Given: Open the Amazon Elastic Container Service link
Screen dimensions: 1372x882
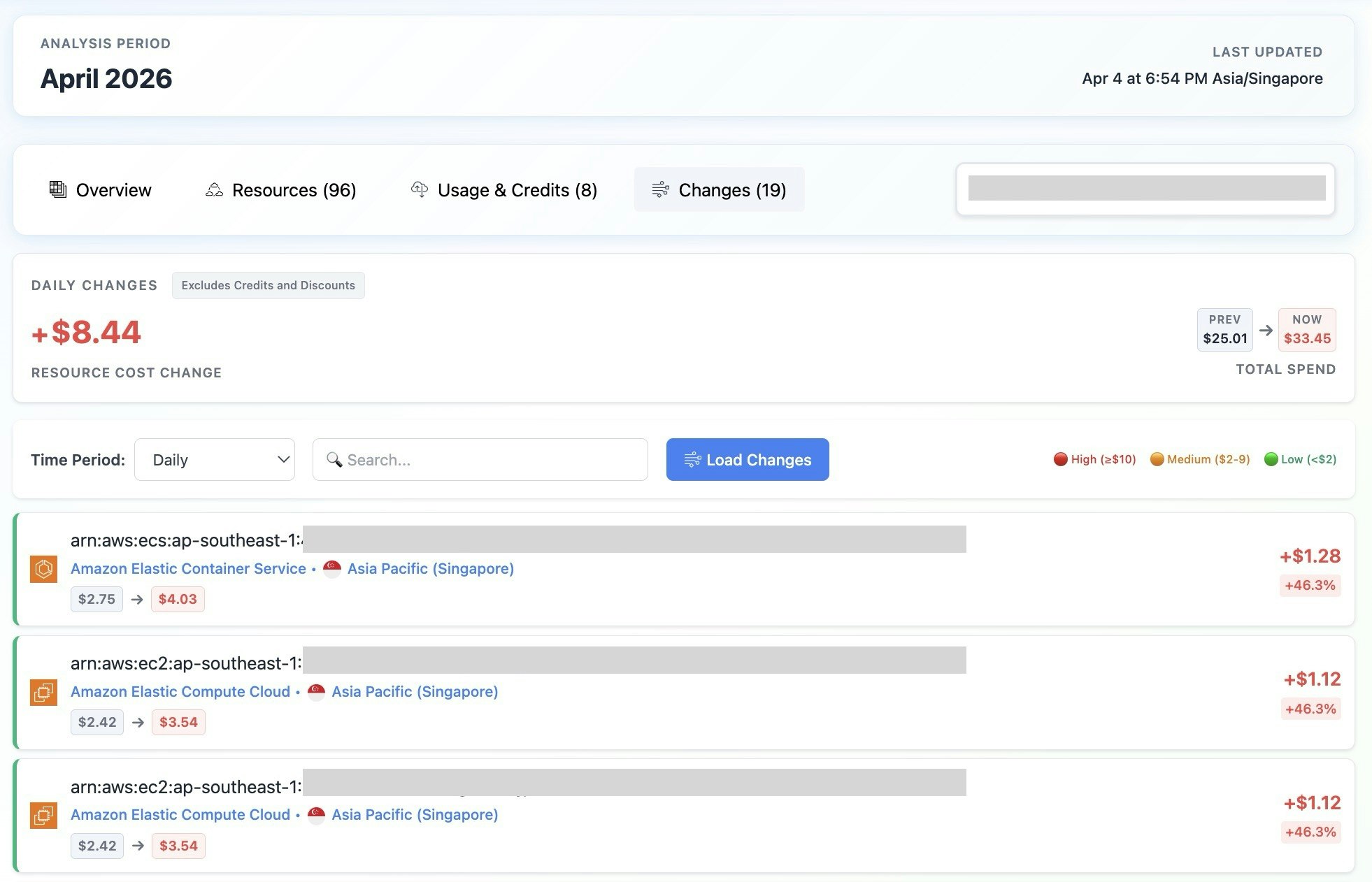Looking at the screenshot, I should (188, 569).
